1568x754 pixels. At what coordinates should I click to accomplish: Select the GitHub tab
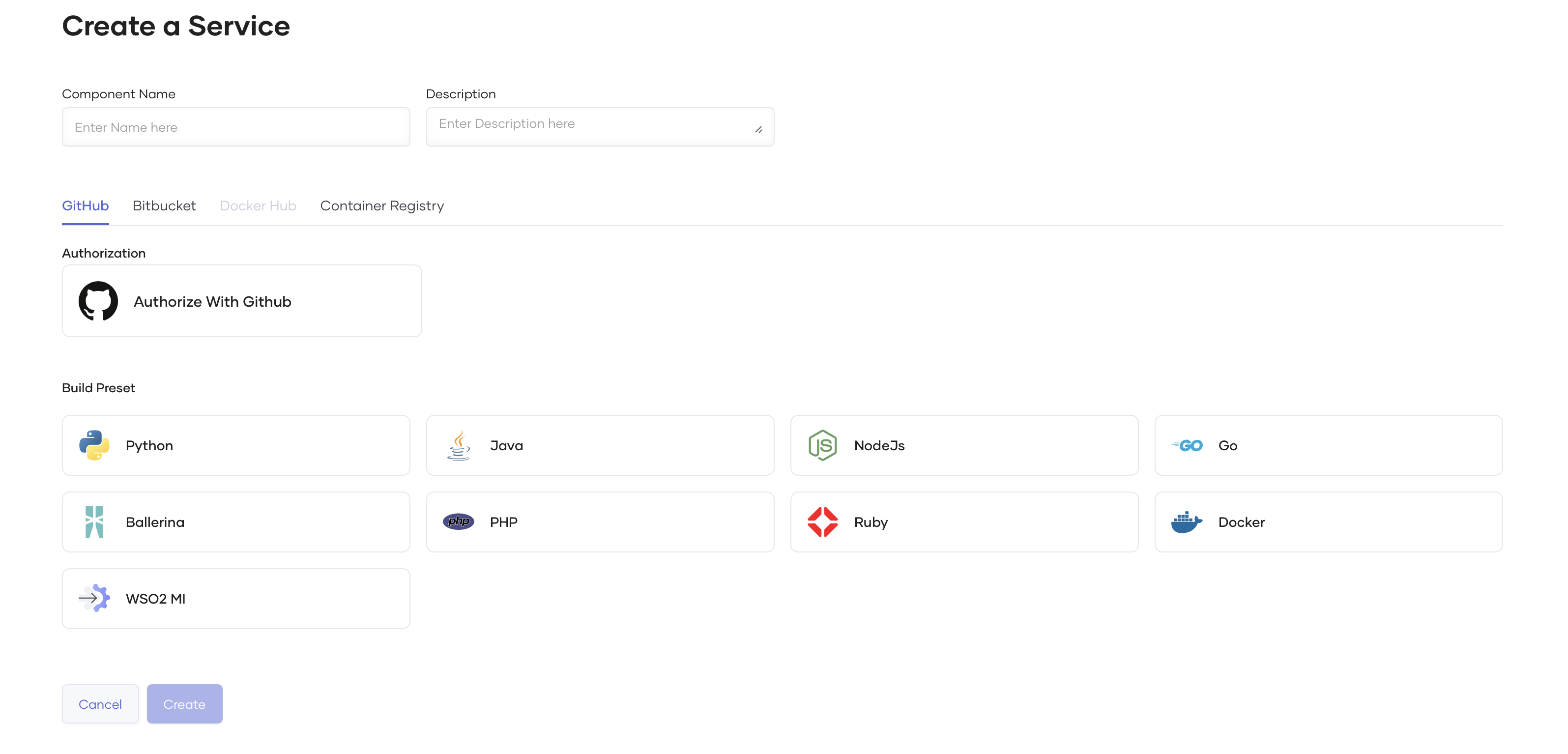(85, 205)
